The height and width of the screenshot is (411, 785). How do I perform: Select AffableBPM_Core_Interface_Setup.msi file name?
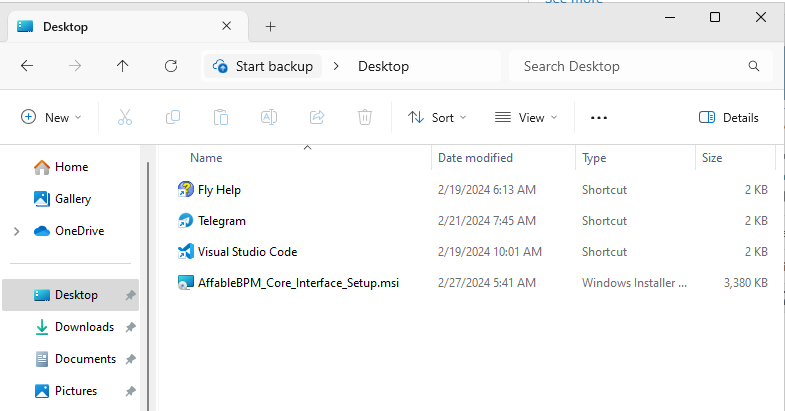pos(298,283)
